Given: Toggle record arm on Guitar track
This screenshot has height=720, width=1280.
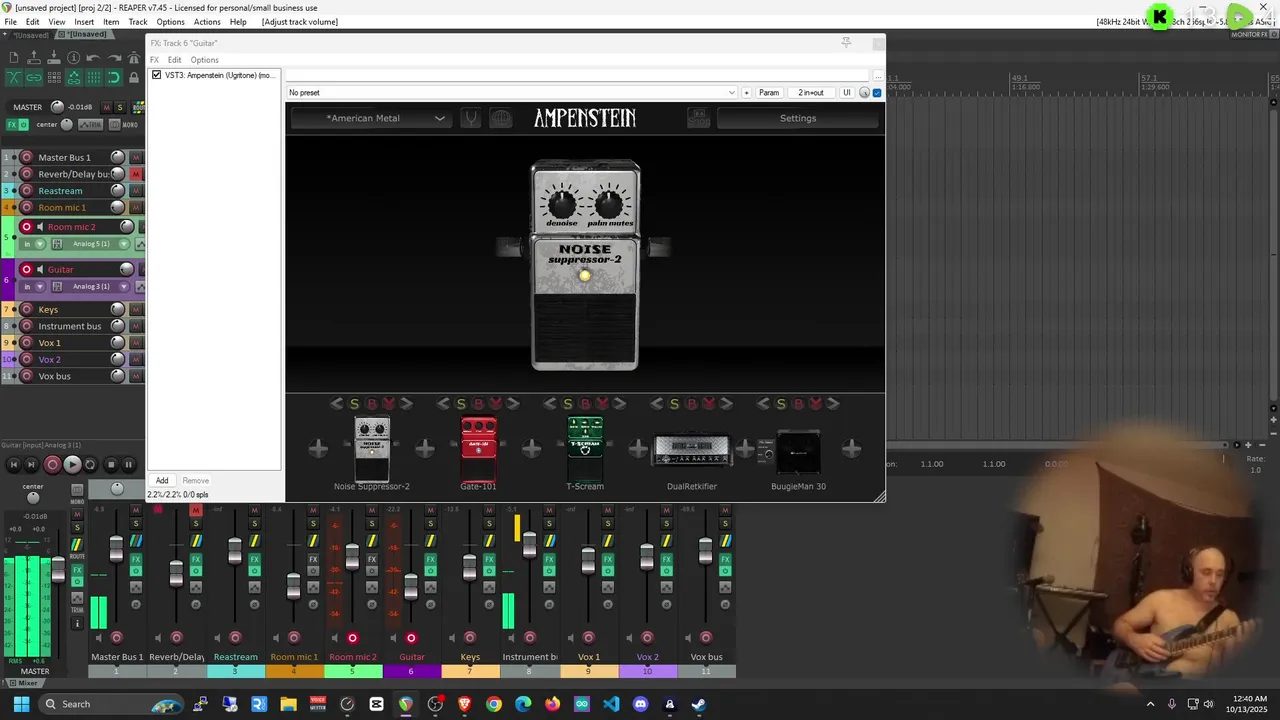Looking at the screenshot, I should point(27,269).
